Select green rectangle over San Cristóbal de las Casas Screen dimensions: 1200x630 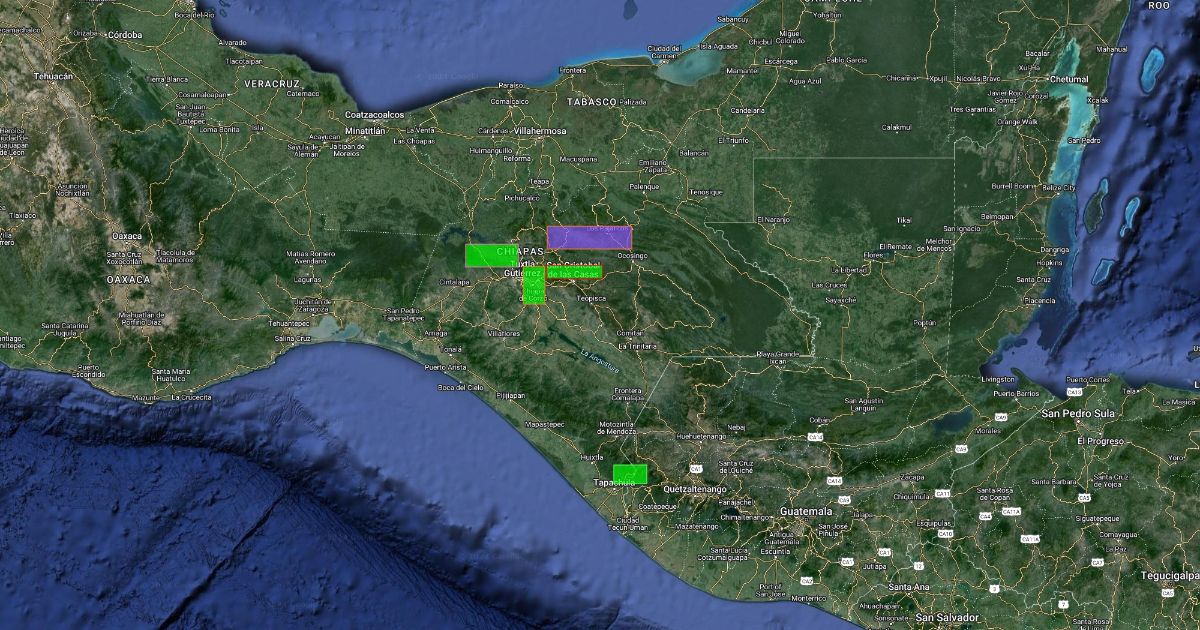[573, 272]
